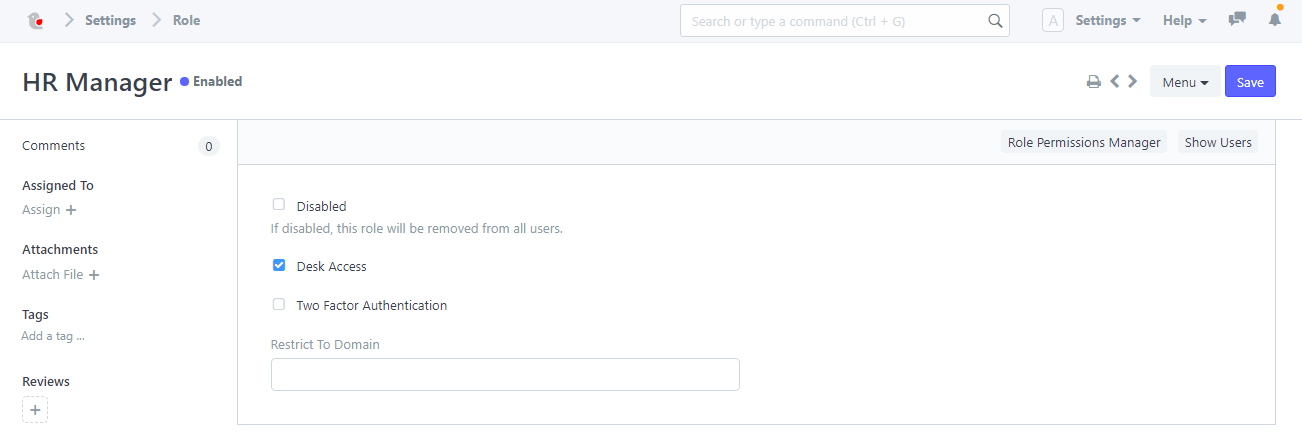Open Role Permissions Manager

[x=1084, y=142]
